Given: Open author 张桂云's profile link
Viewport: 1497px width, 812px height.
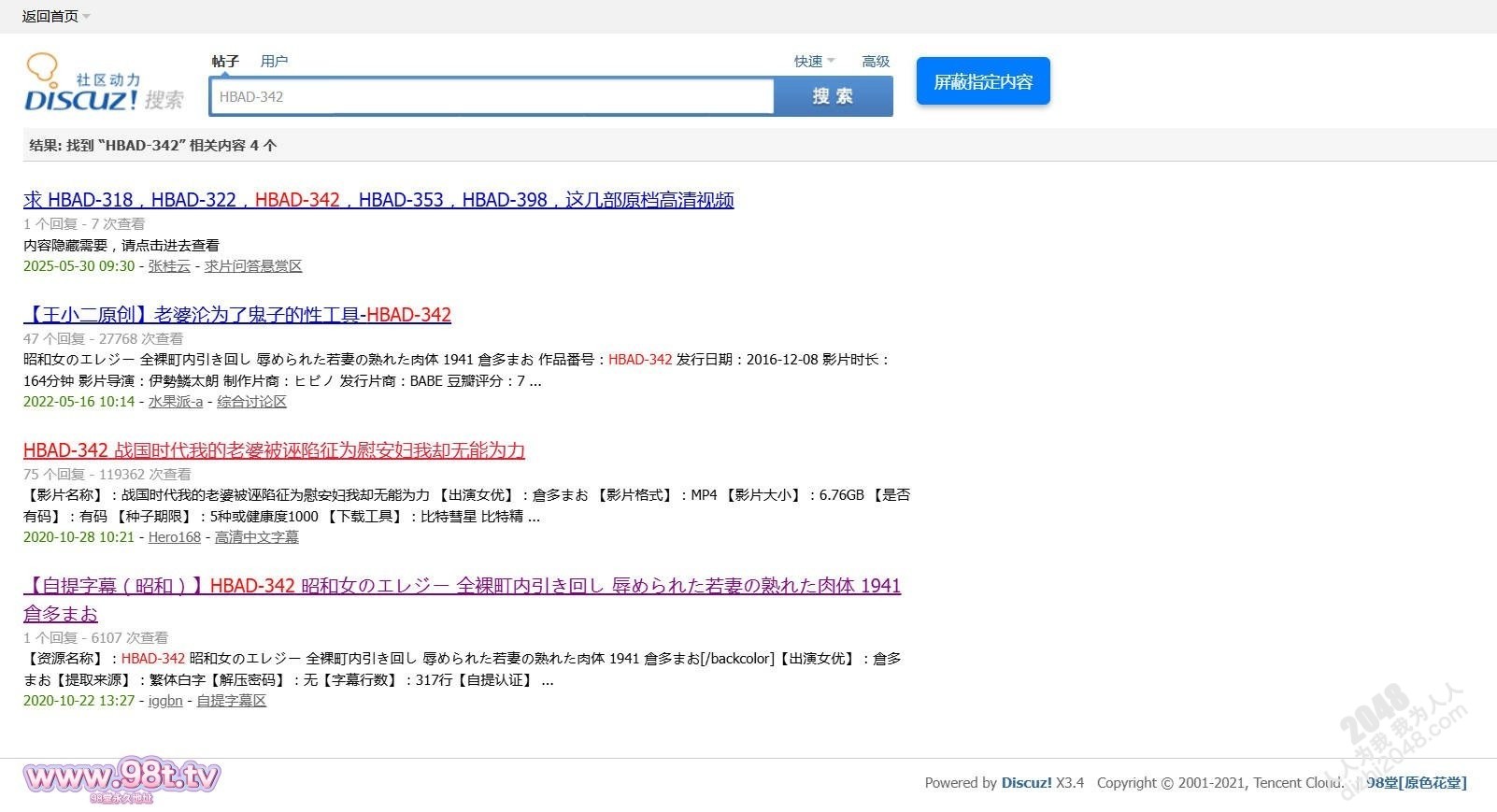Looking at the screenshot, I should pos(169,266).
